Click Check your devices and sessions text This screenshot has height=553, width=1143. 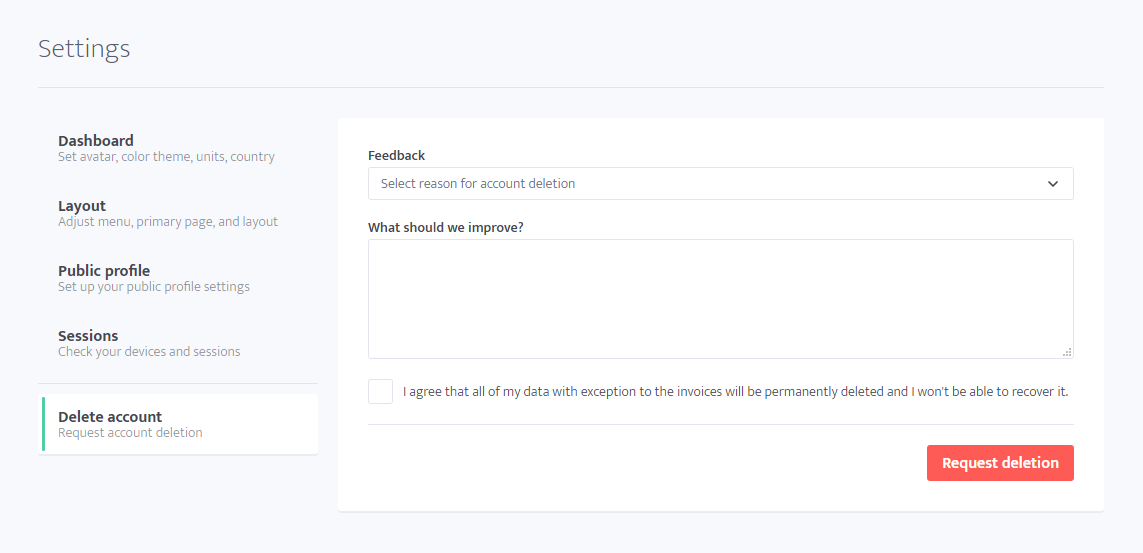pos(149,352)
